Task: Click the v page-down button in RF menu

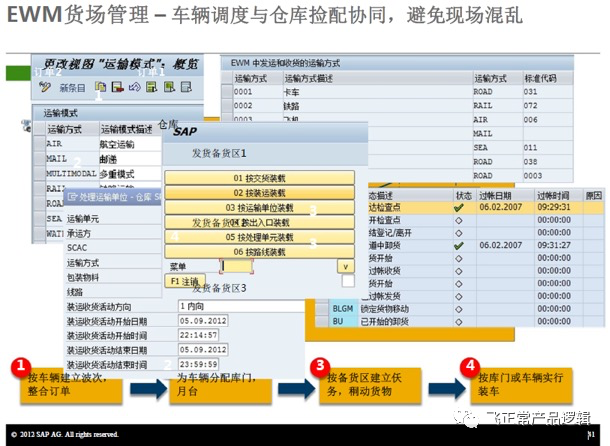Action: [x=345, y=267]
